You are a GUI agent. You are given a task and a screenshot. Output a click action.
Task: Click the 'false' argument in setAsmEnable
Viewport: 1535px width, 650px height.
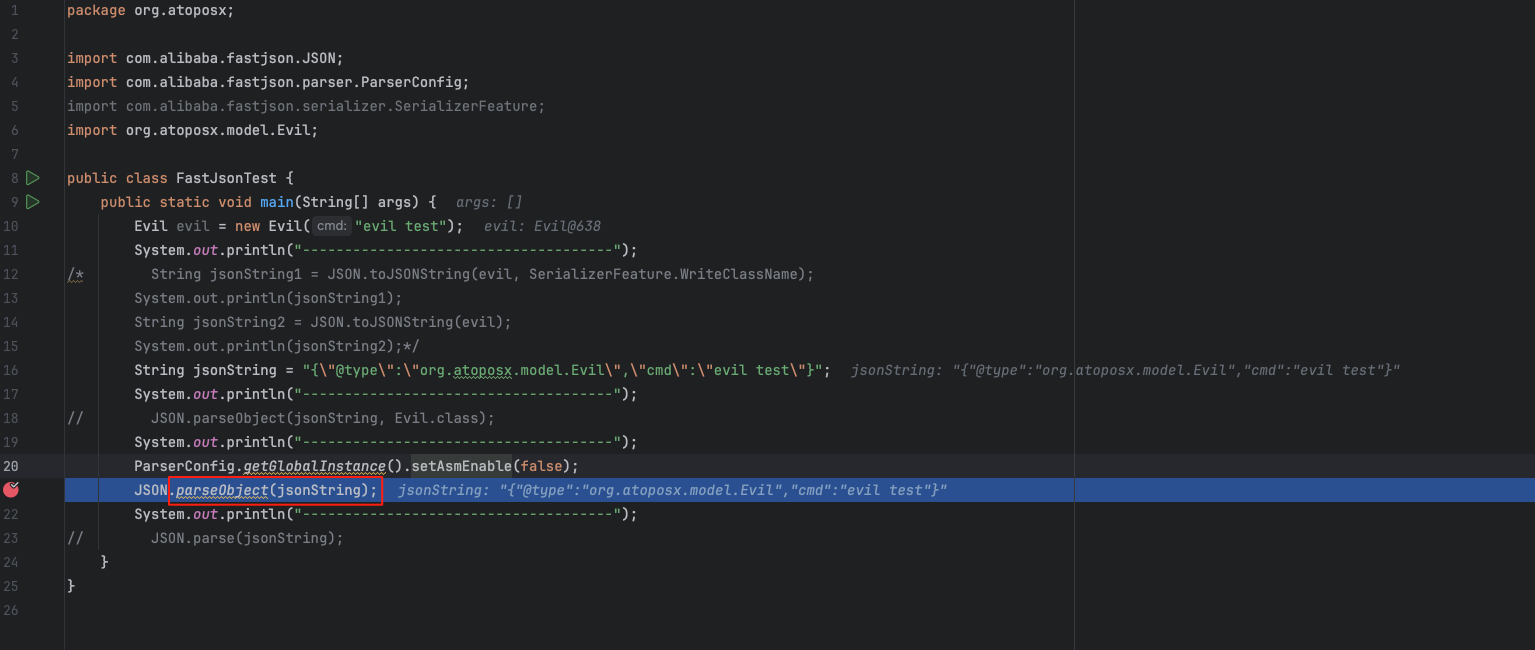(x=541, y=466)
